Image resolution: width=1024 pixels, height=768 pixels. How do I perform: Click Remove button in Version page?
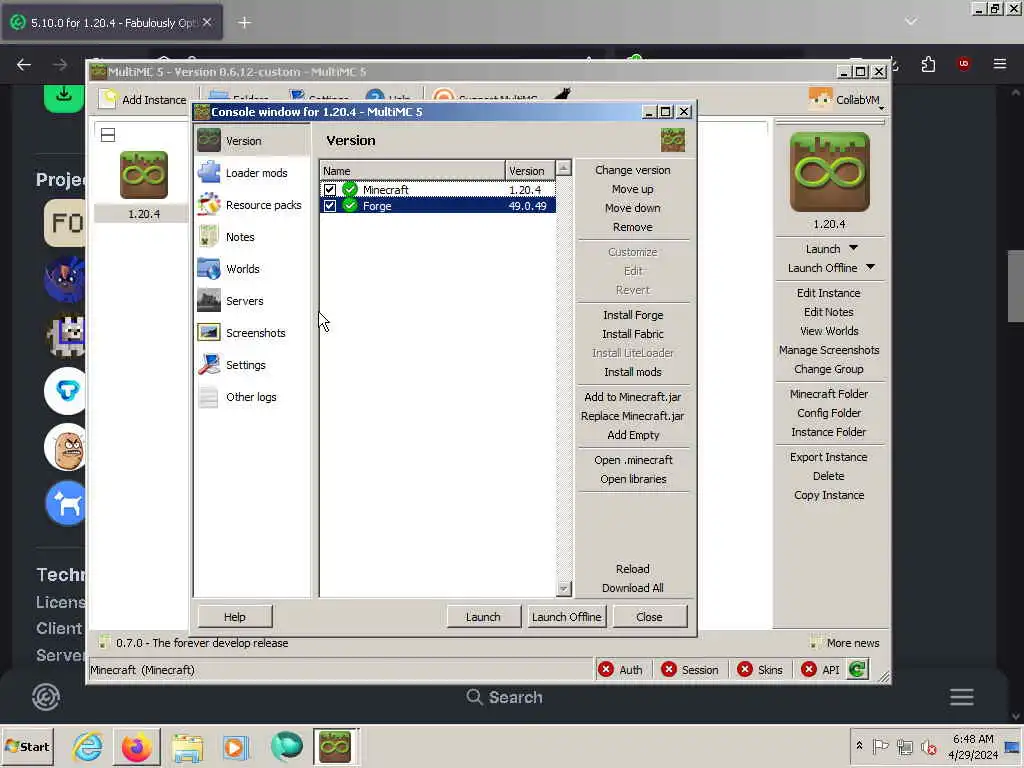(632, 227)
